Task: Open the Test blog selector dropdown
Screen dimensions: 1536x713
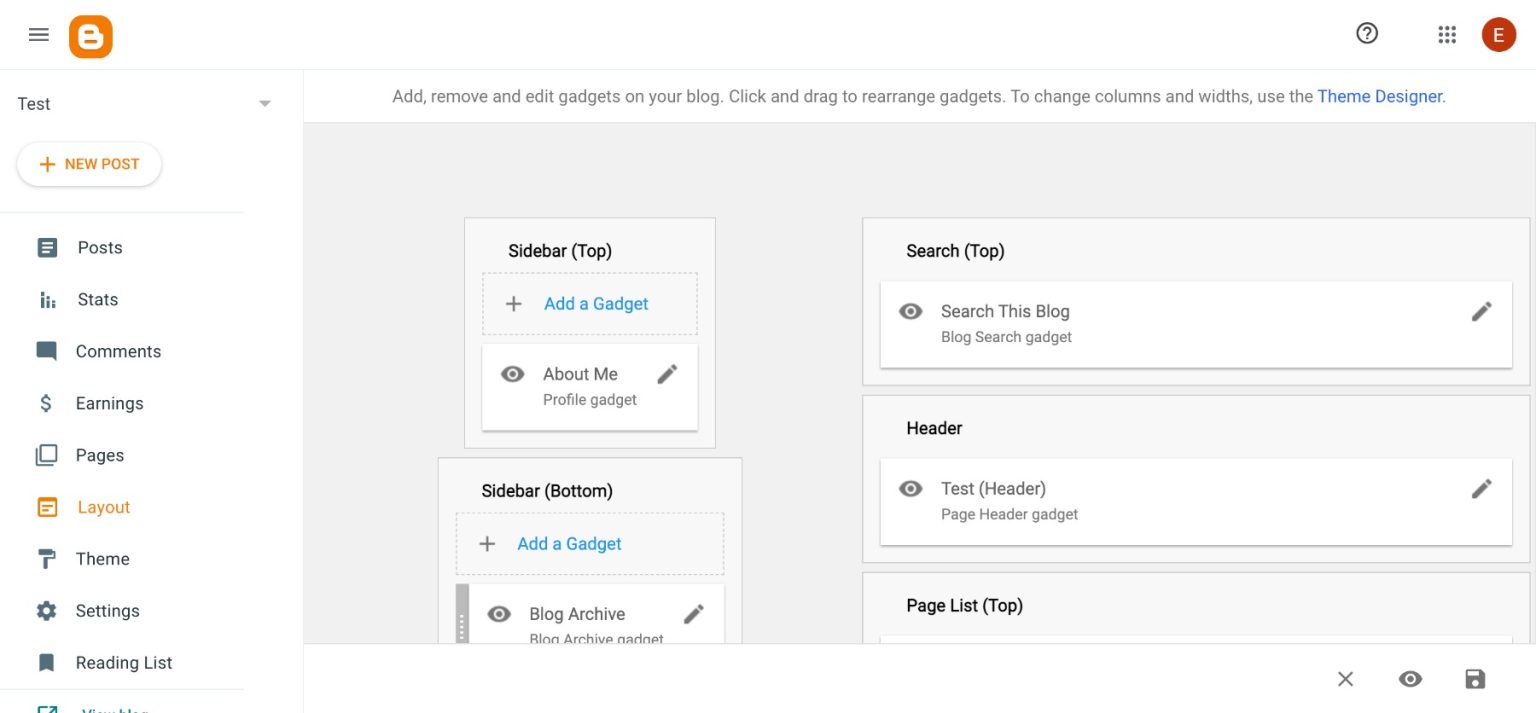Action: pyautogui.click(x=264, y=103)
